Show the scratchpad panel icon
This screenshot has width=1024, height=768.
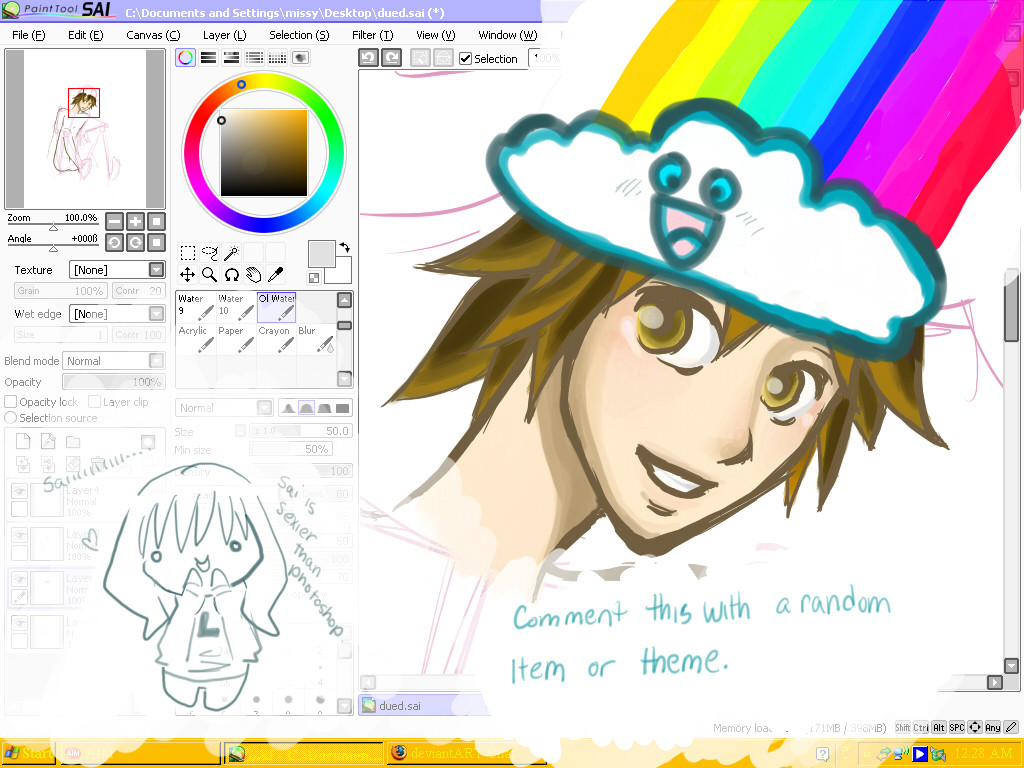(300, 57)
